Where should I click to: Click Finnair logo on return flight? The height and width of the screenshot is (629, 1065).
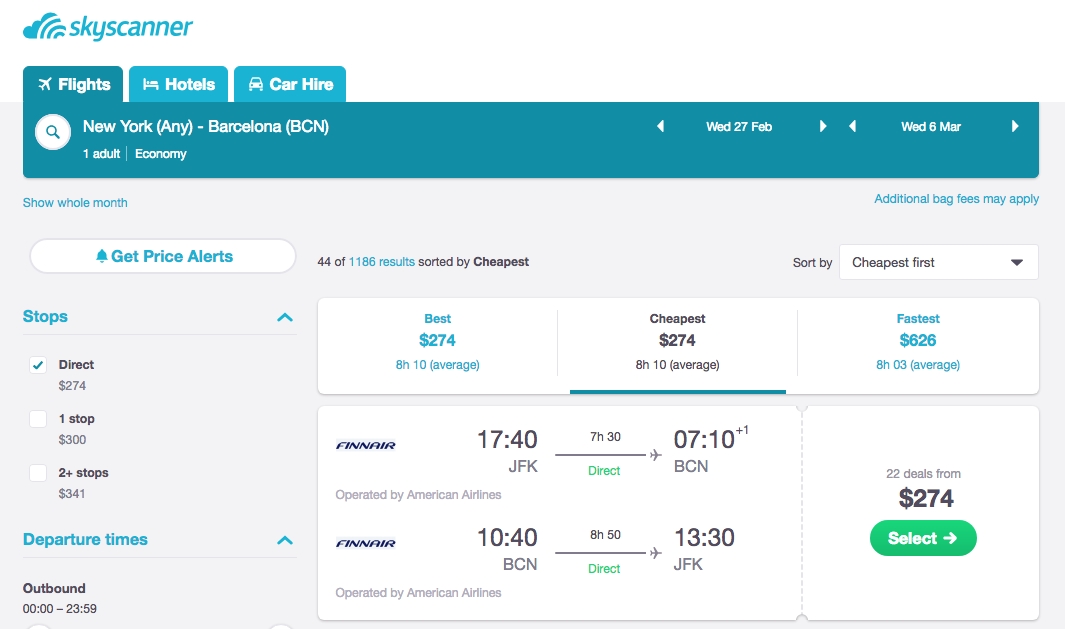pyautogui.click(x=366, y=543)
